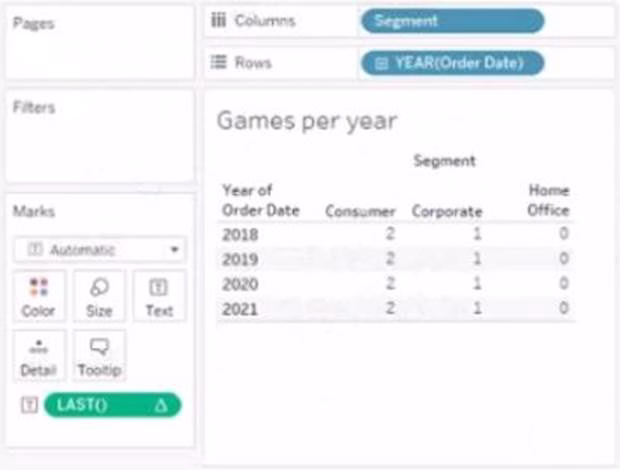Open the Automatic mark type dropdown

[x=99, y=249]
